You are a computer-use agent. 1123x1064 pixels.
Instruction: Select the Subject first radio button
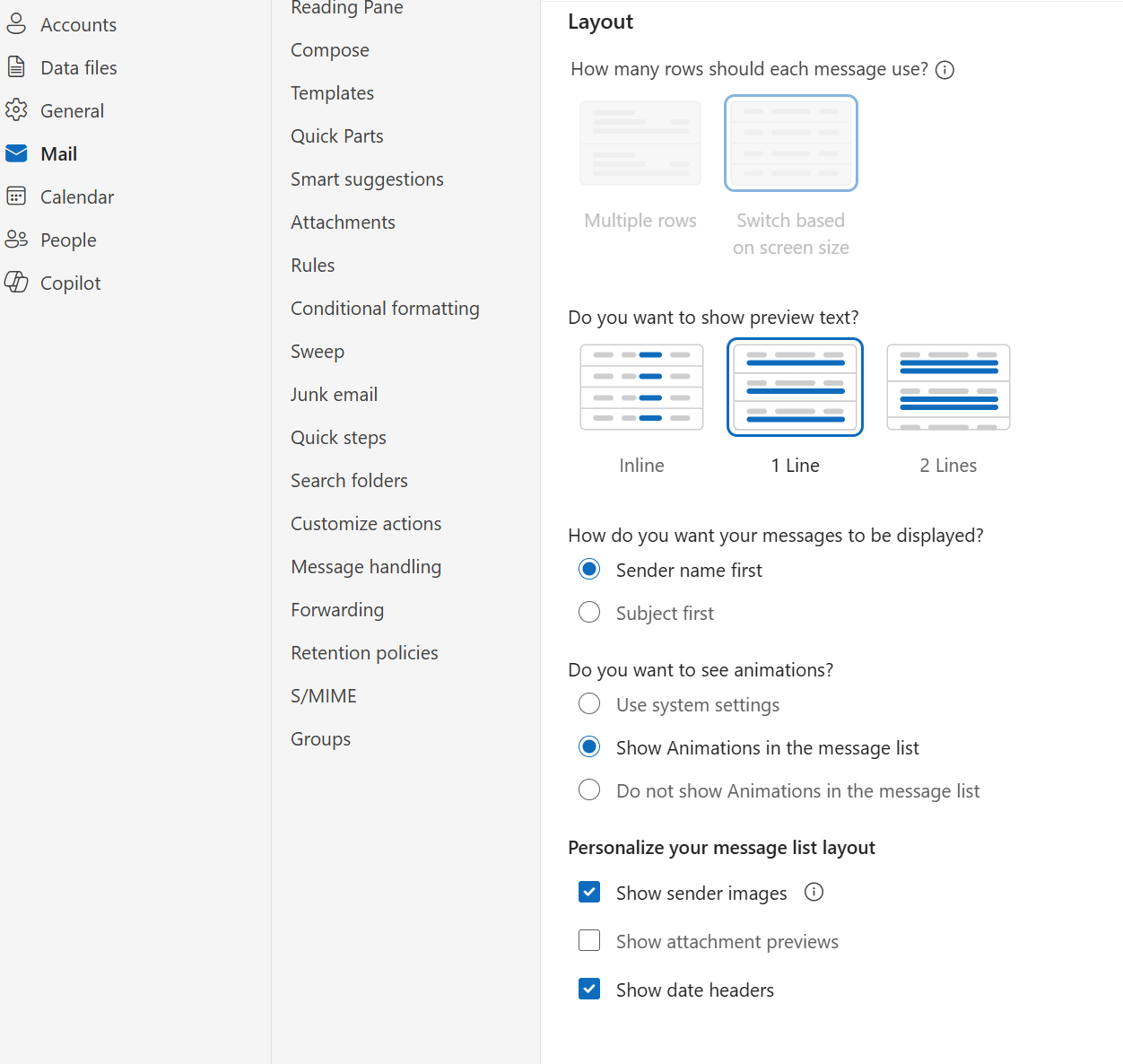coord(589,612)
